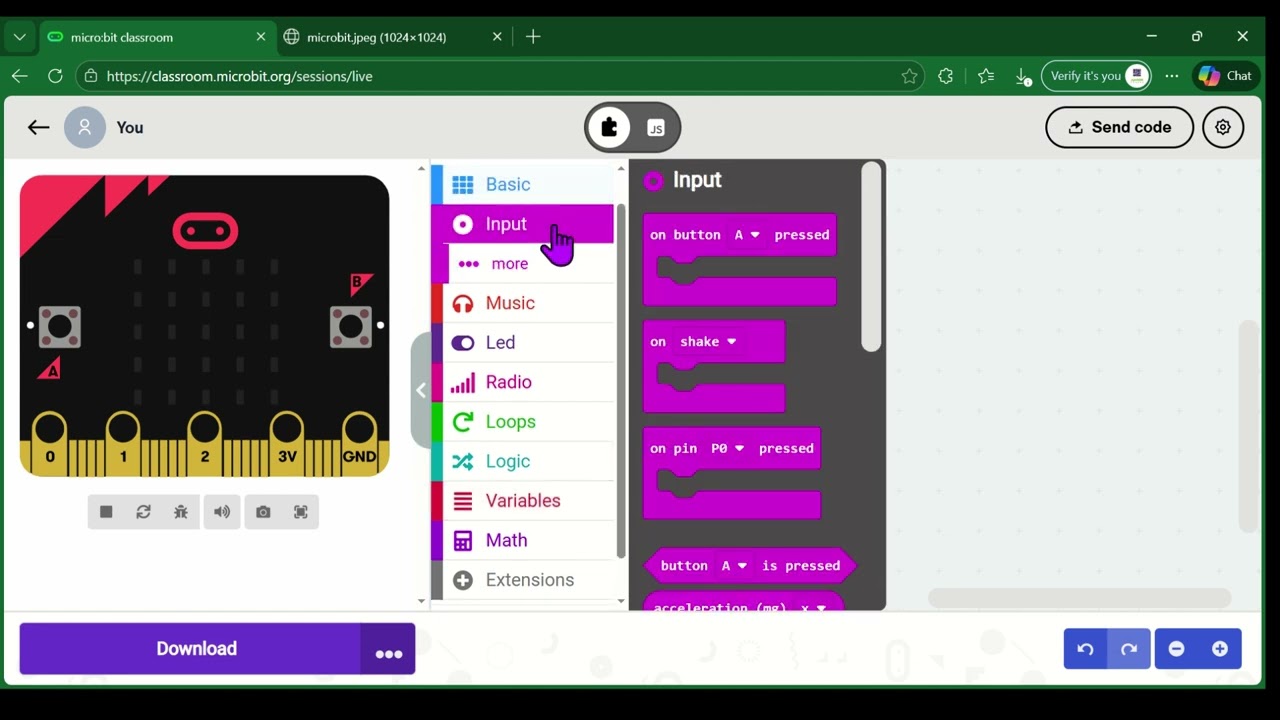Open a new browser tab

[533, 37]
